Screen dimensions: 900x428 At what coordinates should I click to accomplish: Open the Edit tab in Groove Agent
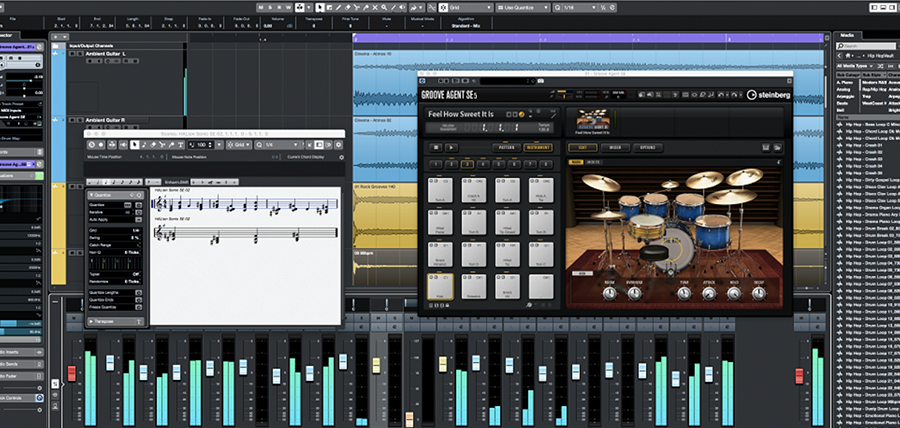point(583,147)
